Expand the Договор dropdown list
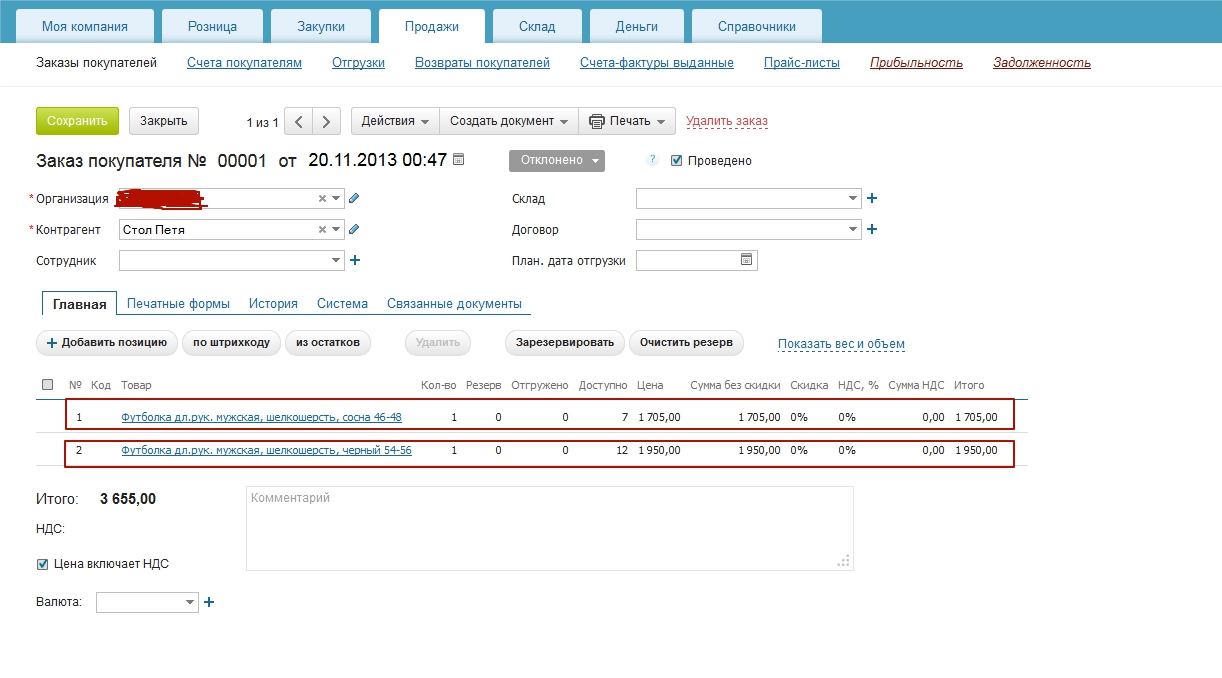Screen dimensions: 1222x678 coord(853,229)
